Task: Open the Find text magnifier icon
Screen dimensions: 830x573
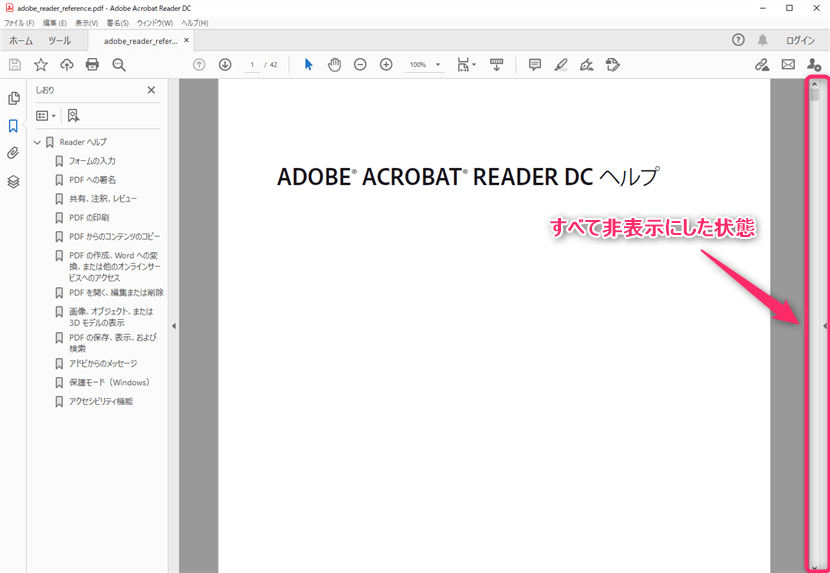Action: [119, 65]
